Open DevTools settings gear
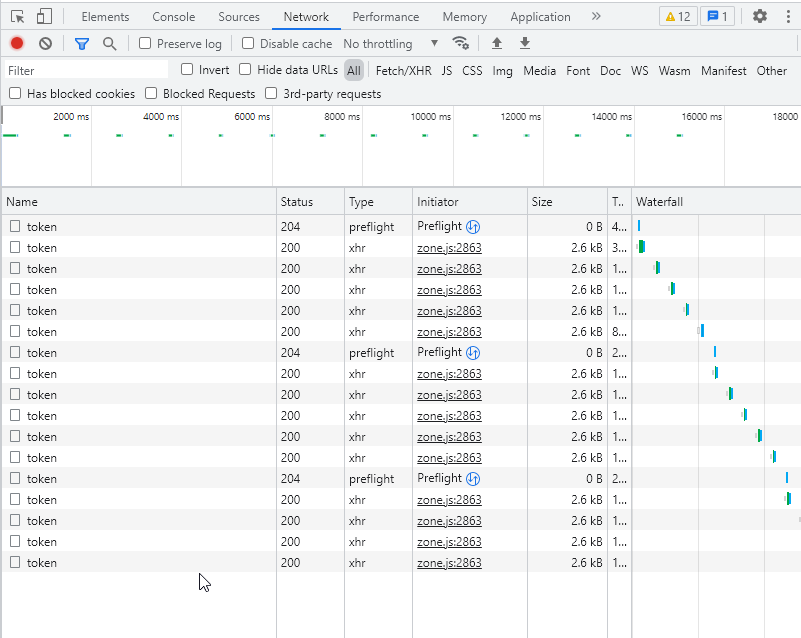Viewport: 801px width, 638px height. [760, 17]
